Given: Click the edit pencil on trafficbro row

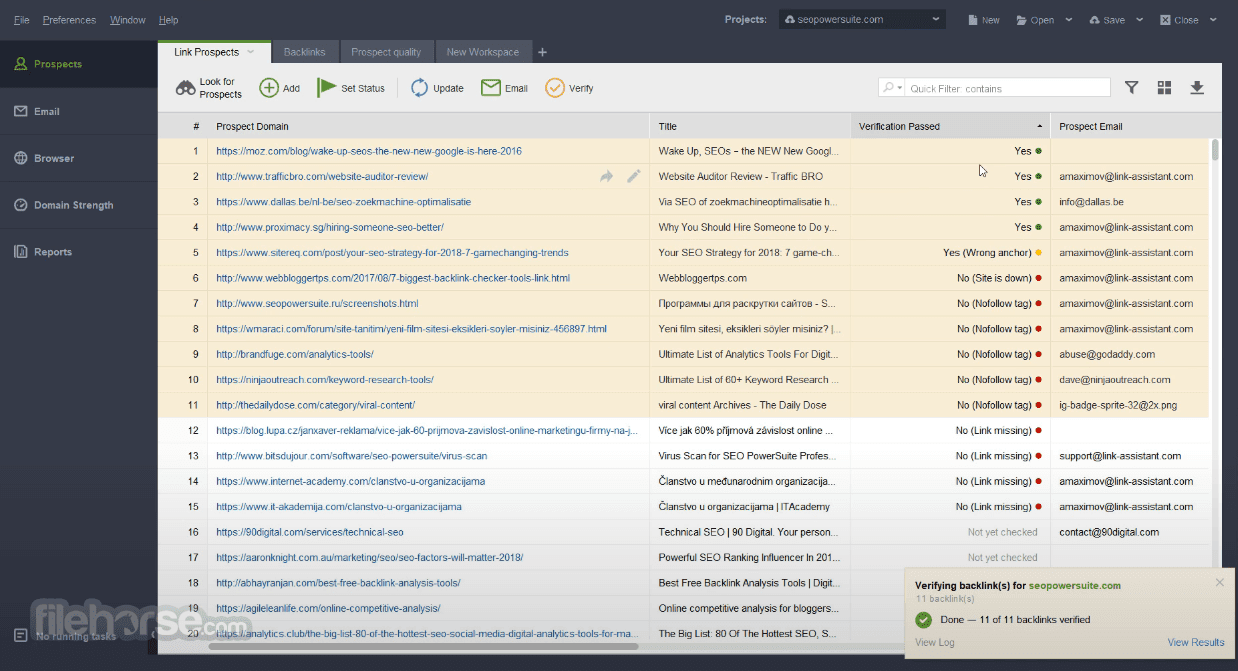Looking at the screenshot, I should [x=633, y=176].
